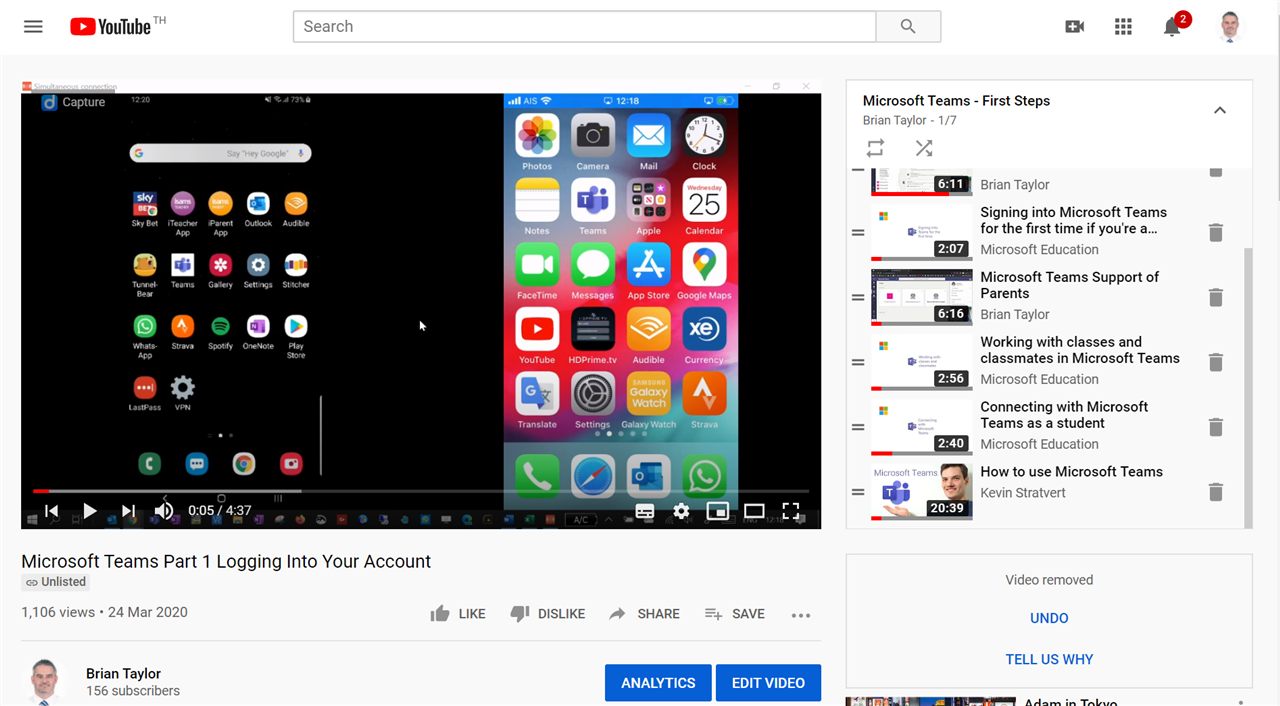The image size is (1280, 706).
Task: Open thumbnail of the 2:07 playlist video
Action: coord(922,232)
